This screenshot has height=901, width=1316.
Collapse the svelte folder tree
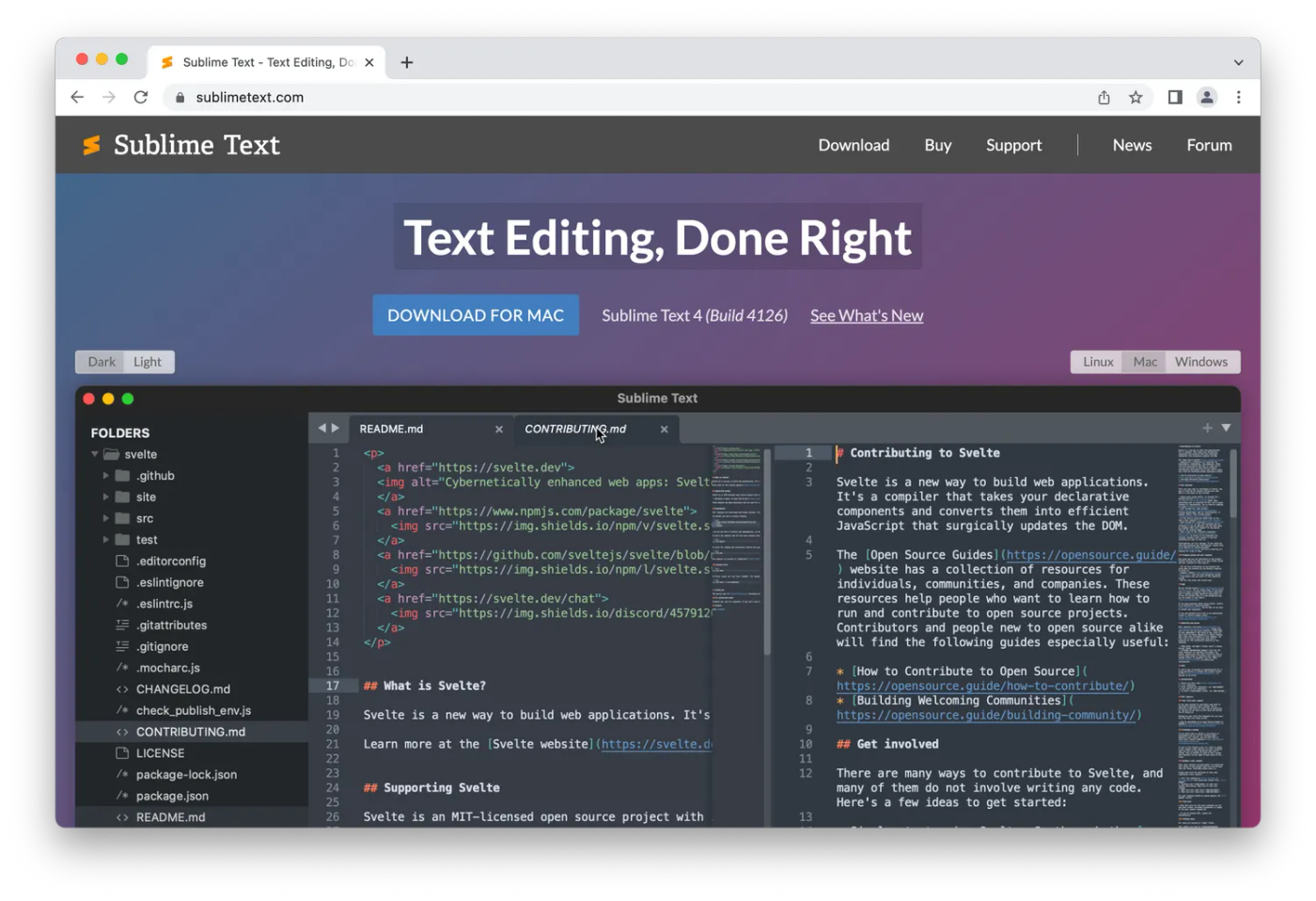coord(94,453)
